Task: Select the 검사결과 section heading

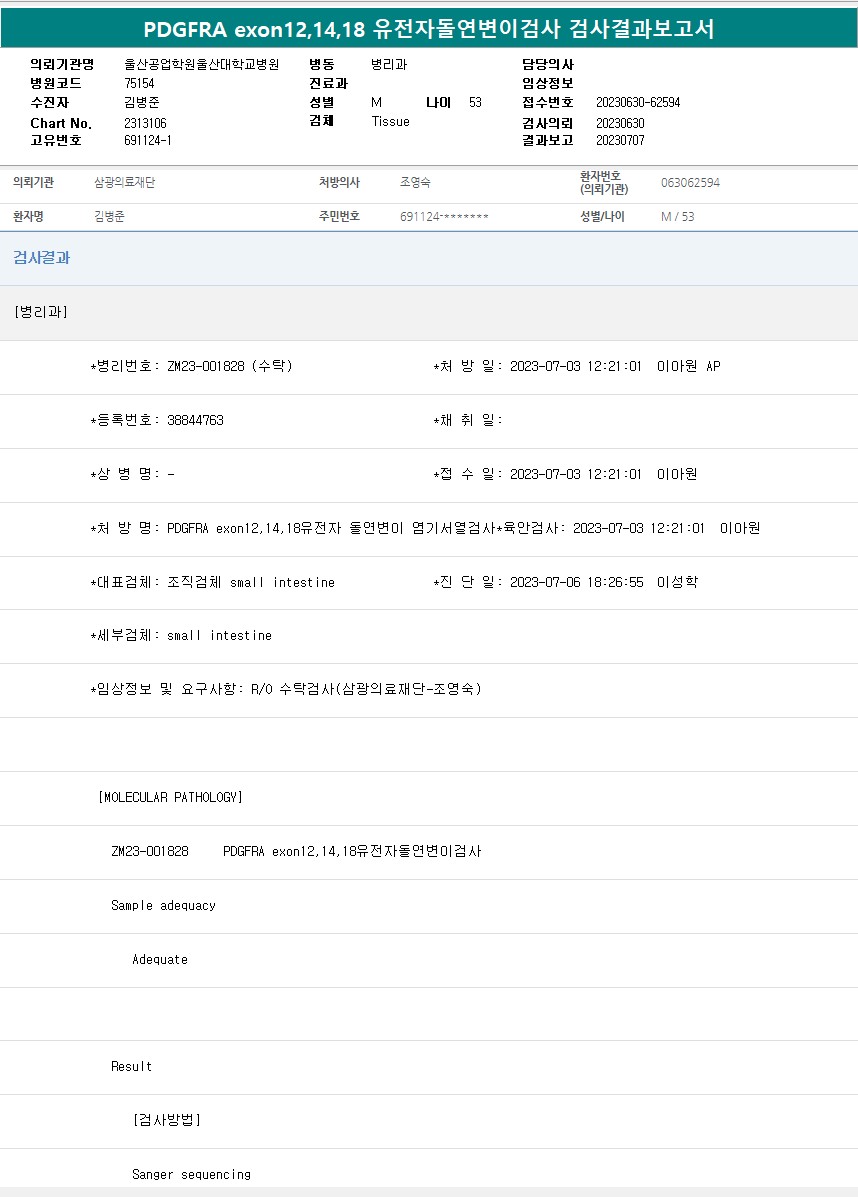Action: pyautogui.click(x=42, y=258)
